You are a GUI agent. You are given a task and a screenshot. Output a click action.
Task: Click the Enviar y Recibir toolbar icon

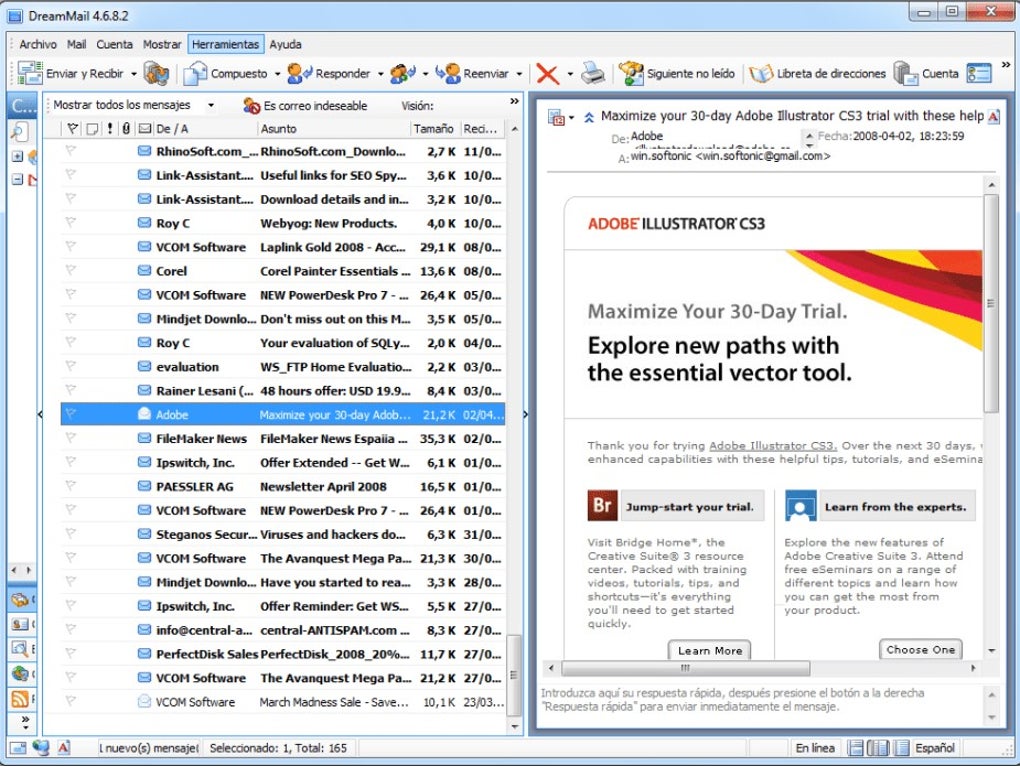(x=29, y=73)
